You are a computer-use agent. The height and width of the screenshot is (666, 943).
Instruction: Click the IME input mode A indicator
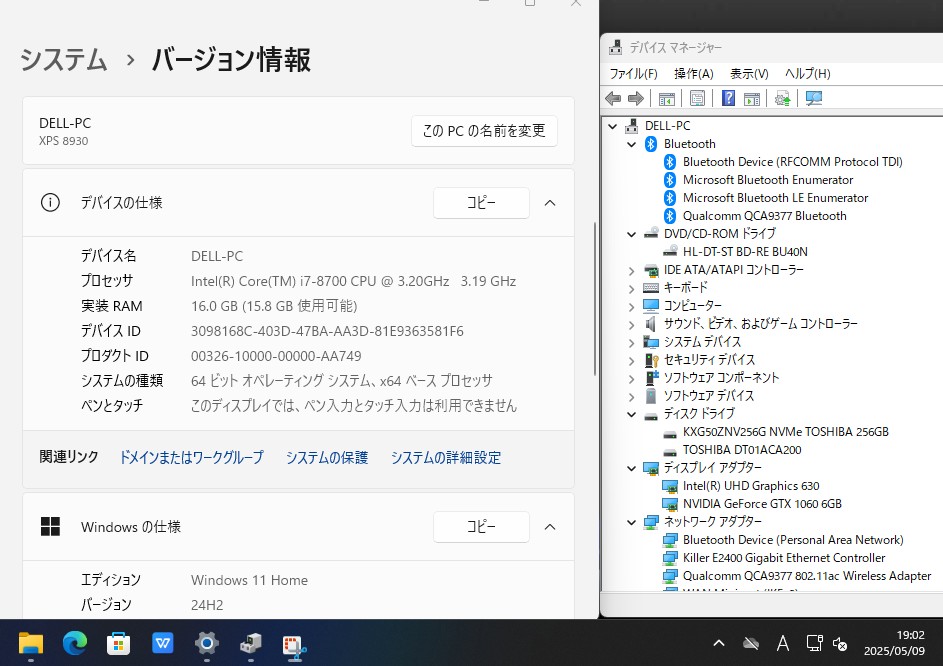coord(782,644)
